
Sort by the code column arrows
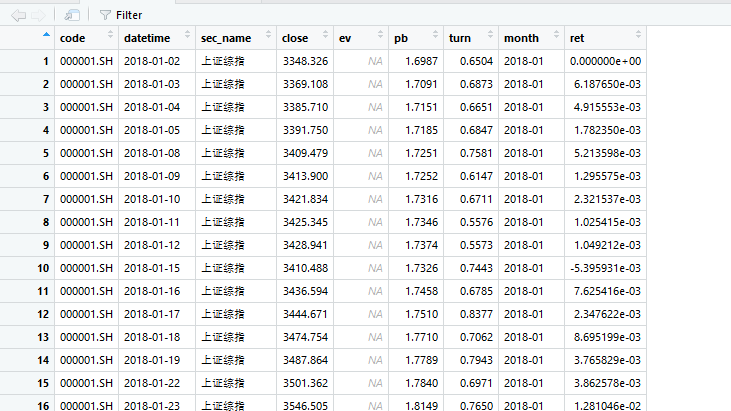(x=110, y=38)
